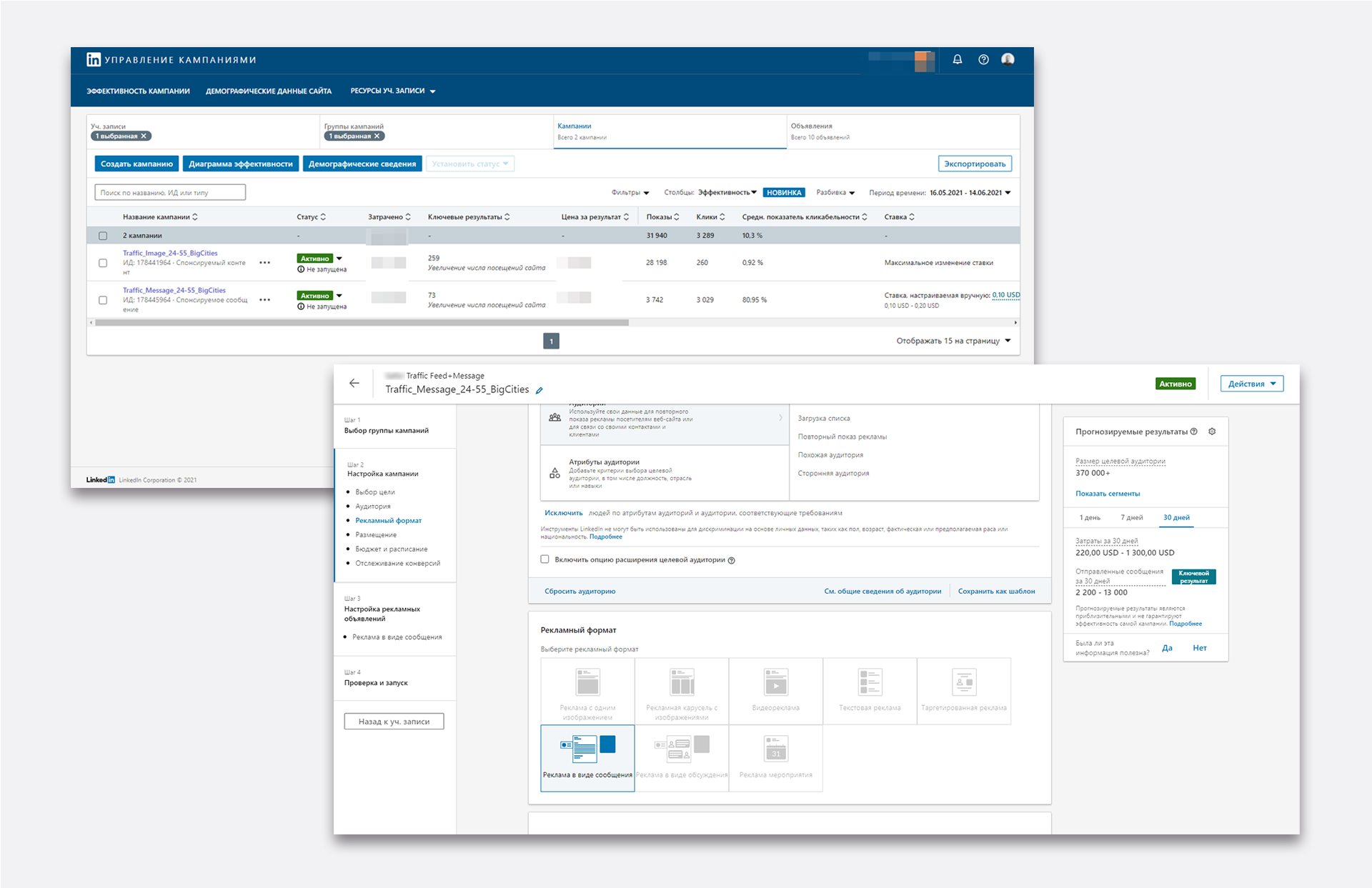Click the LinkedIn logo in header
The width and height of the screenshot is (1372, 888).
click(94, 60)
